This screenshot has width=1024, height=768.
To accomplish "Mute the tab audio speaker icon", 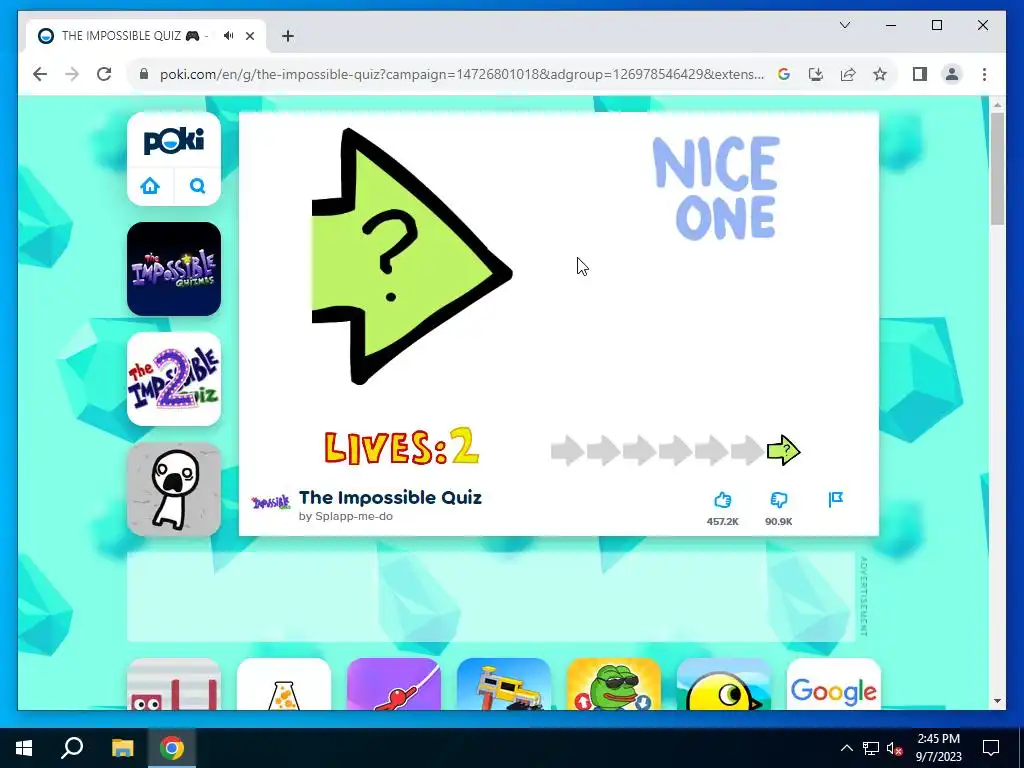I will (228, 36).
